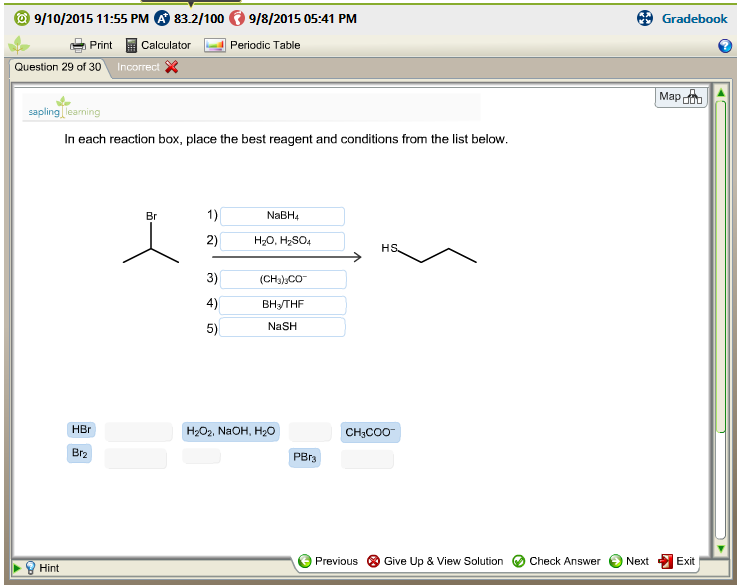Click Give Up & View Solution
Viewport: 743px width, 585px height.
pos(435,561)
